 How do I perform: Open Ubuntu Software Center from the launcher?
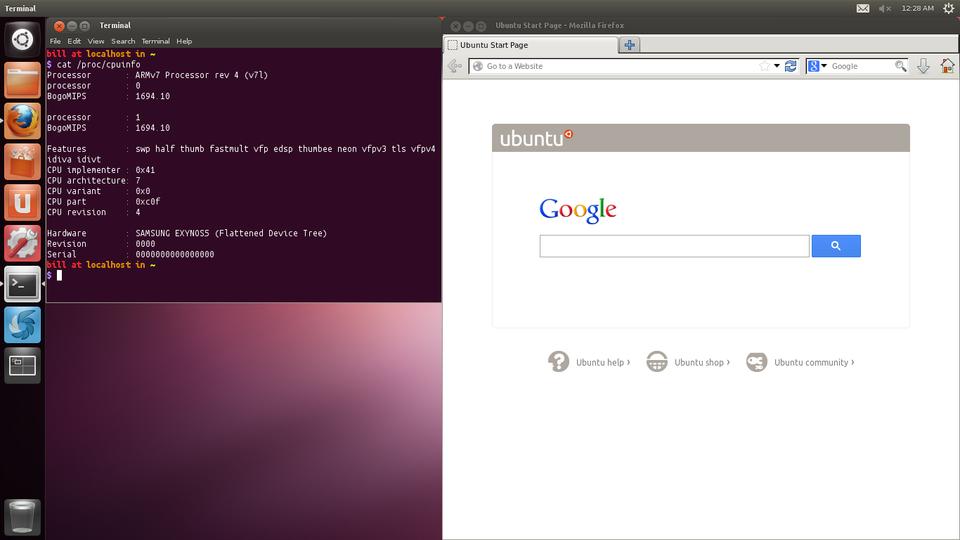point(22,162)
